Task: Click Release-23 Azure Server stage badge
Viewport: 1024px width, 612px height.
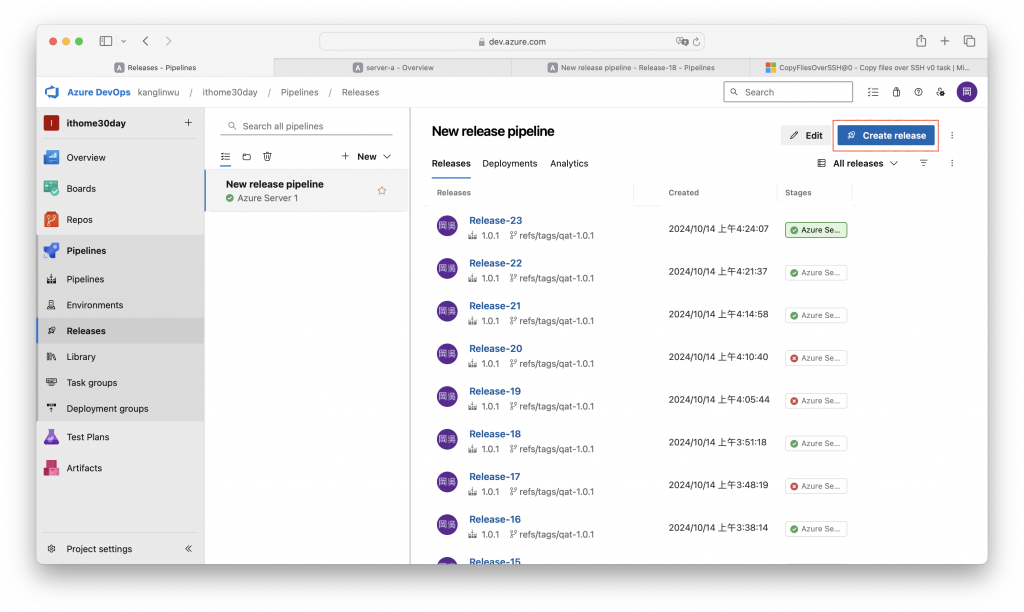Action: [816, 230]
